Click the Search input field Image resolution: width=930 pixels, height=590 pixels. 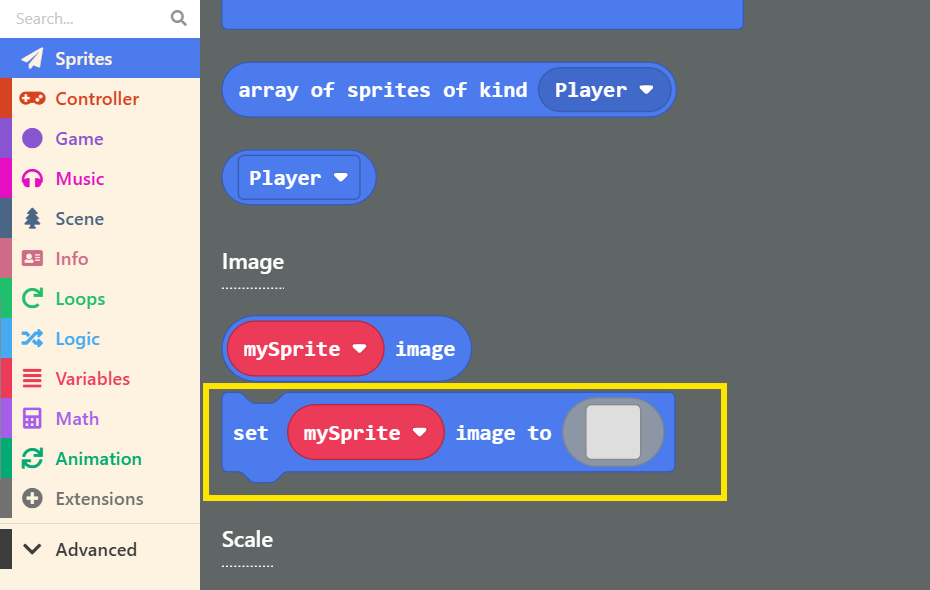[x=85, y=18]
